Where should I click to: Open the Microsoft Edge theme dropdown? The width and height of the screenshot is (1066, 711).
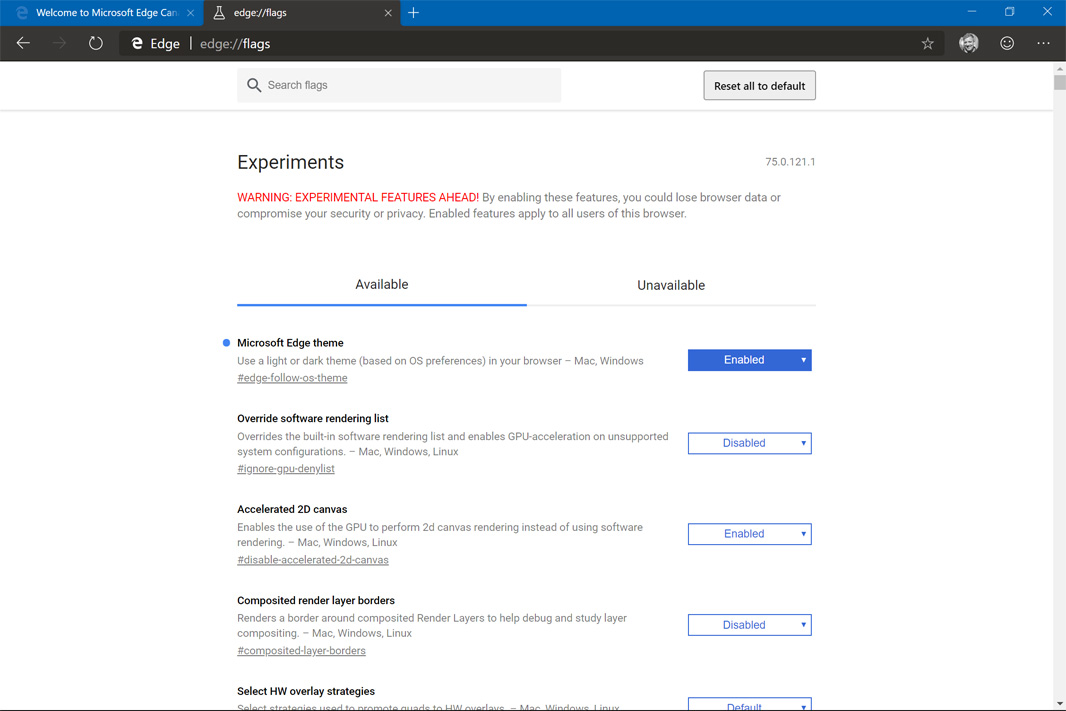[749, 360]
